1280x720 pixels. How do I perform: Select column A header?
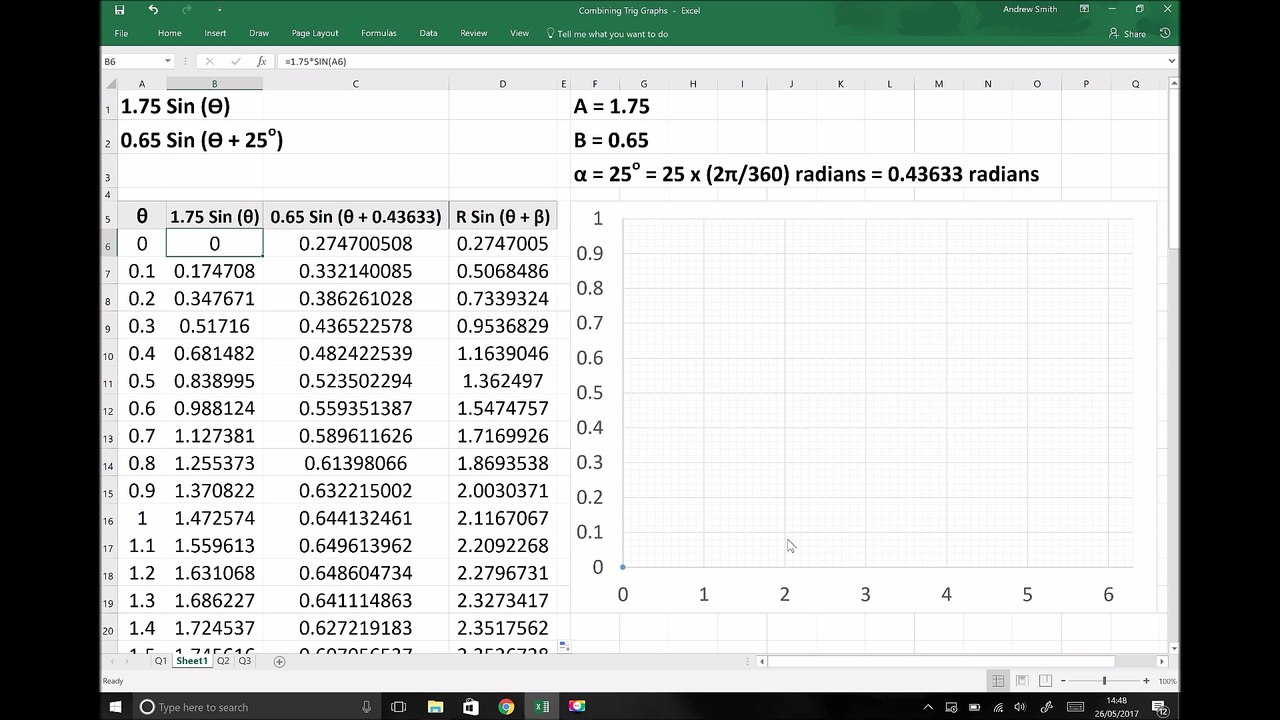pos(142,84)
